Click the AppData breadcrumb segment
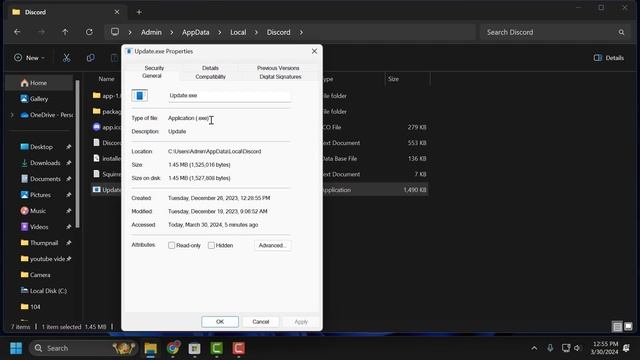Image resolution: width=640 pixels, height=360 pixels. coord(196,32)
